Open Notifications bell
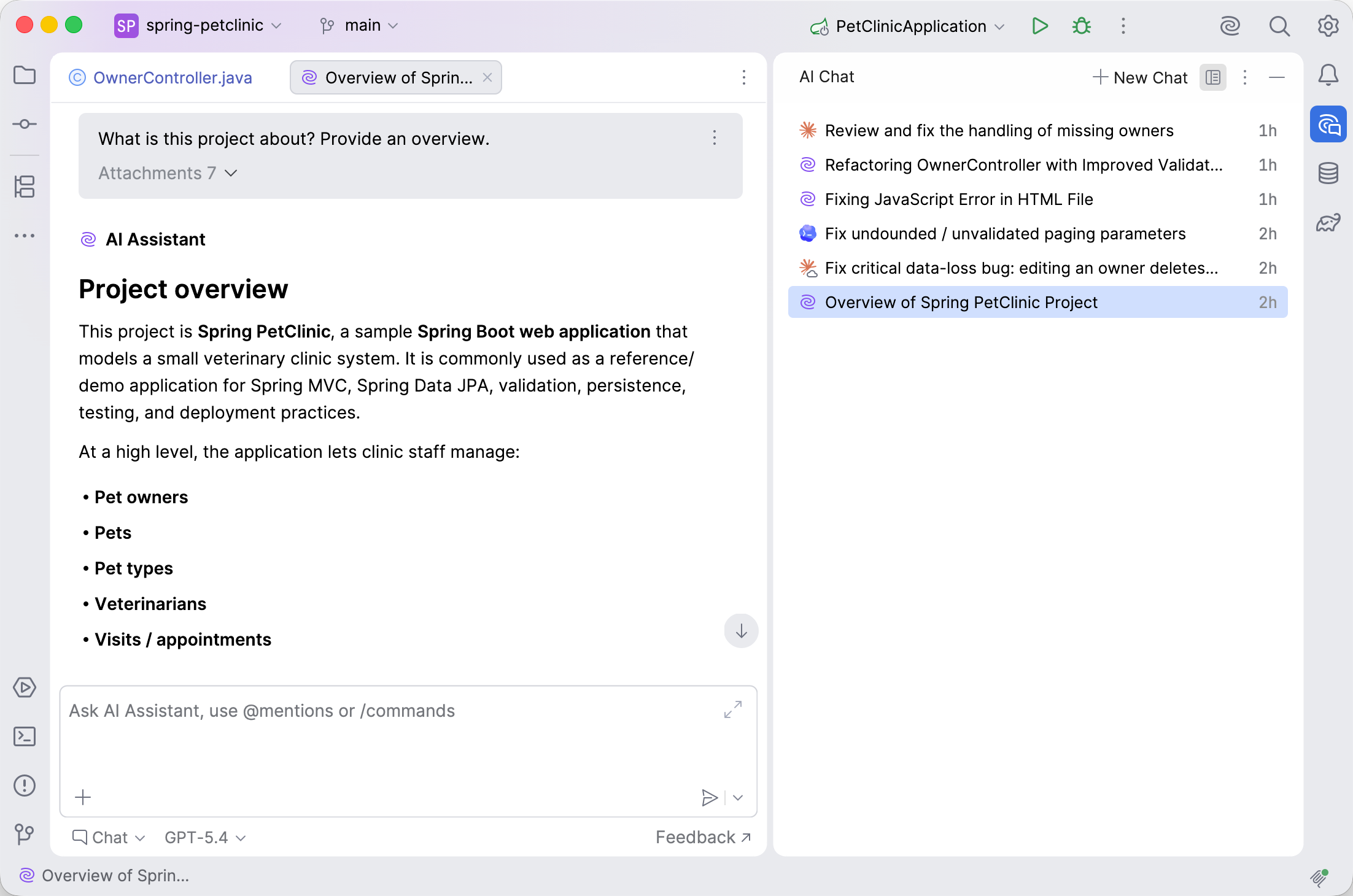 click(x=1328, y=75)
